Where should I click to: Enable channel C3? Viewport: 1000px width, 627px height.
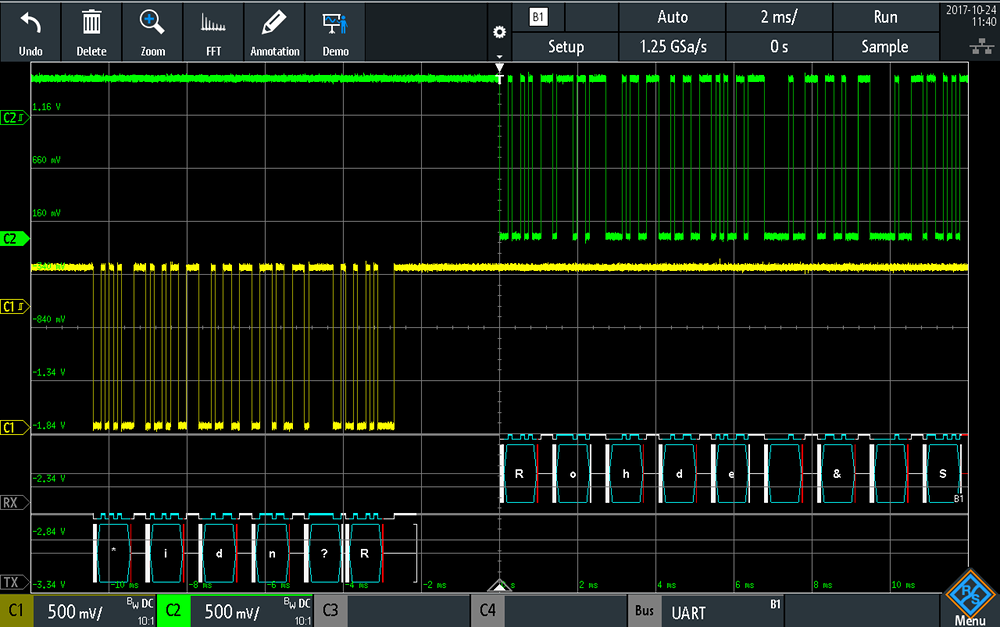(x=330, y=611)
